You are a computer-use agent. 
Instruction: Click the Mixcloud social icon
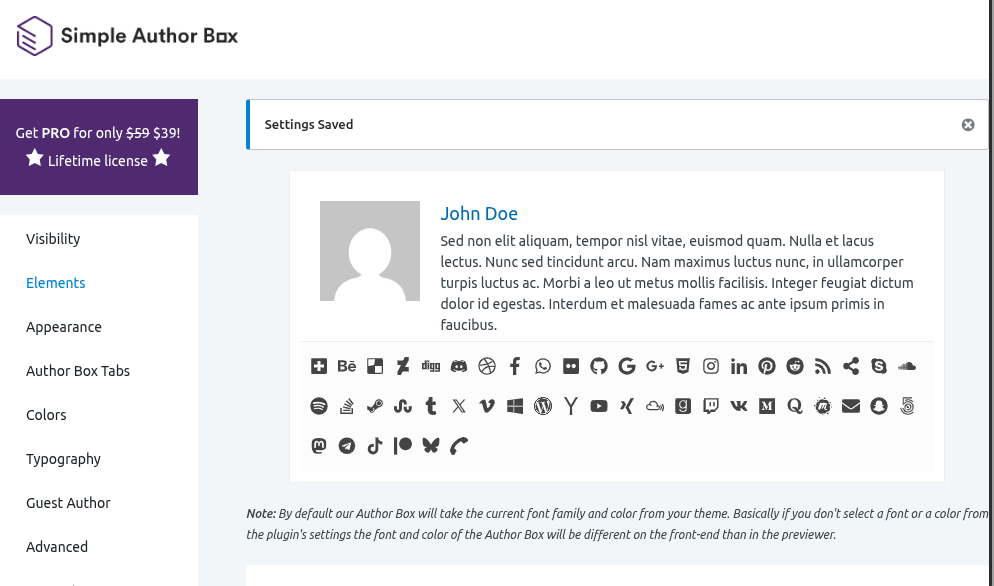click(x=655, y=406)
